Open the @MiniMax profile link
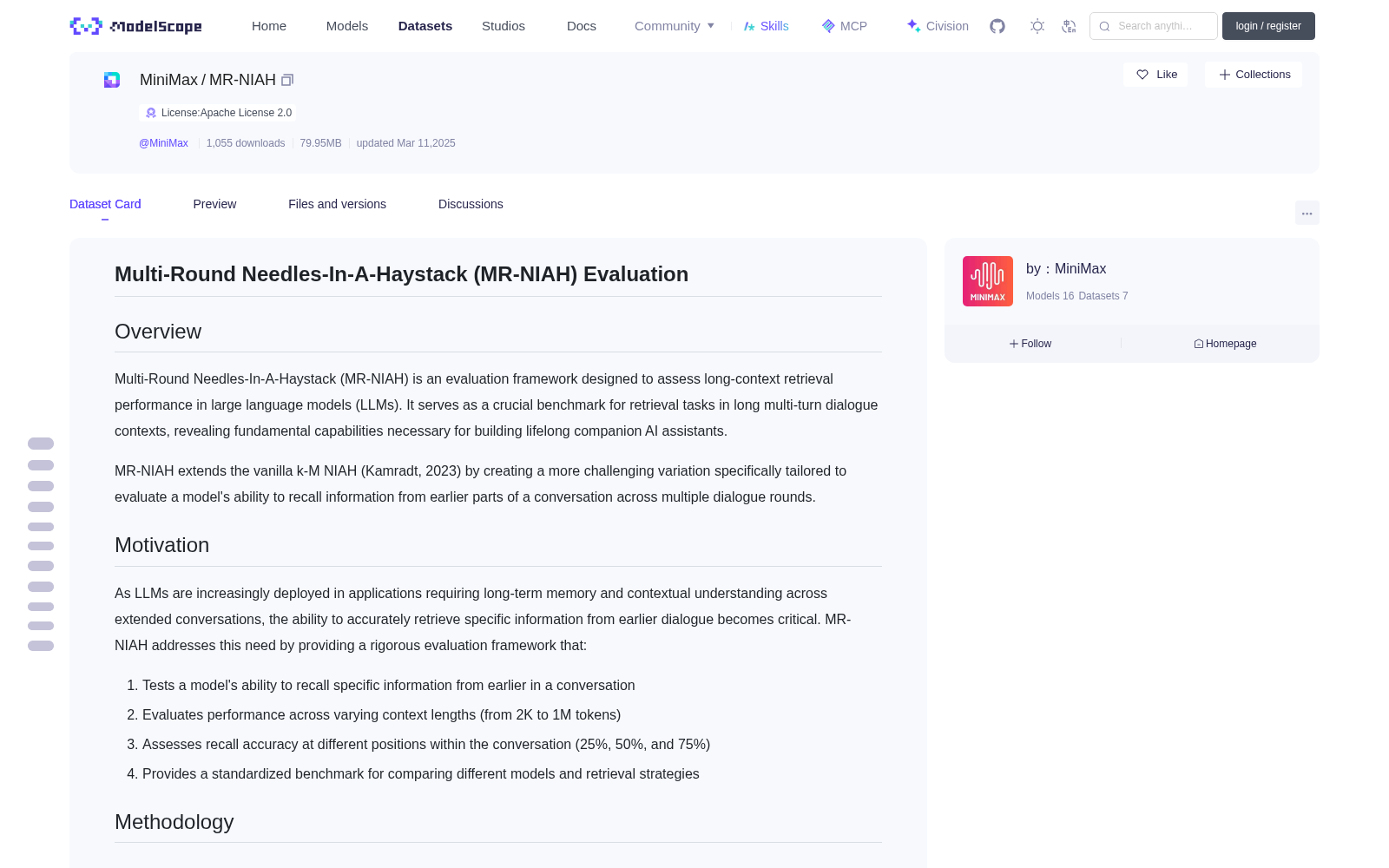This screenshot has height=868, width=1389. click(163, 143)
